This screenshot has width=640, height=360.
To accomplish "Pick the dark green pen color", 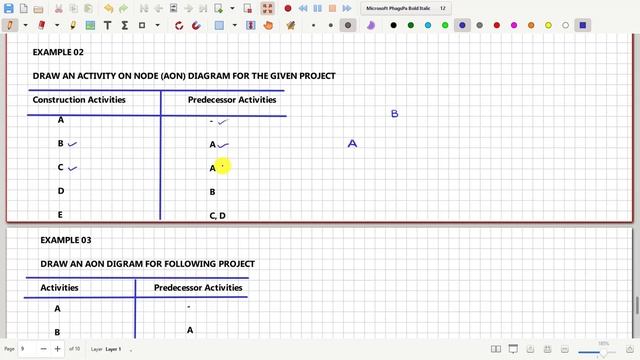I will click(x=411, y=25).
